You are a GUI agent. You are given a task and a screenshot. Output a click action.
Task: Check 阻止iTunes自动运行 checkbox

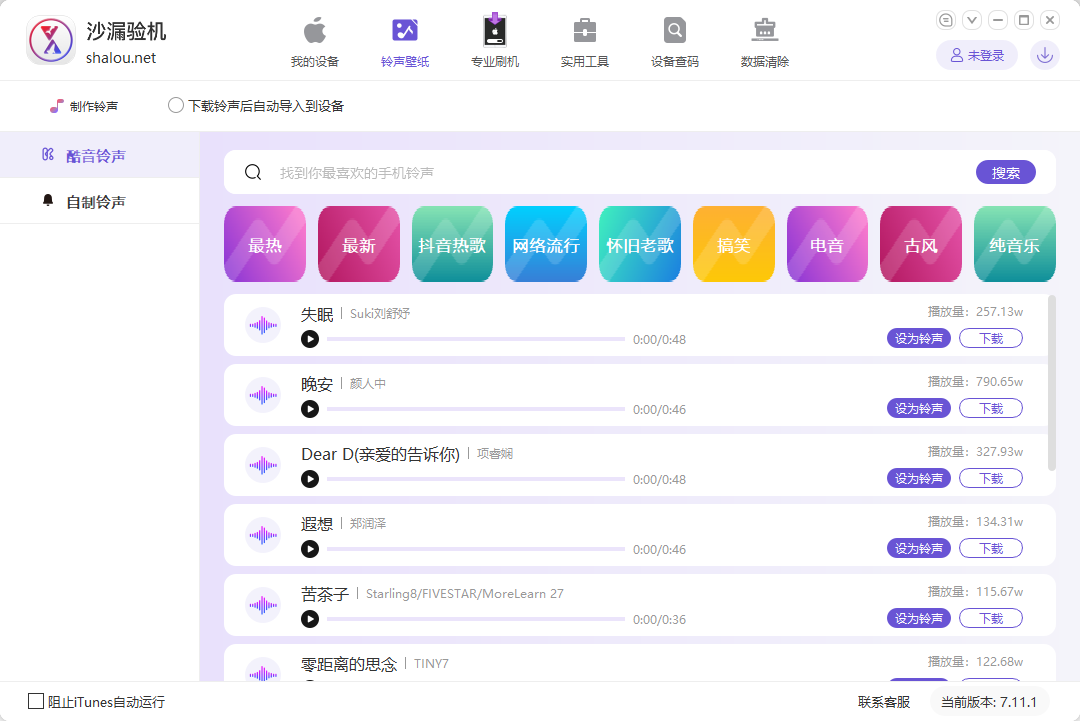pyautogui.click(x=36, y=701)
